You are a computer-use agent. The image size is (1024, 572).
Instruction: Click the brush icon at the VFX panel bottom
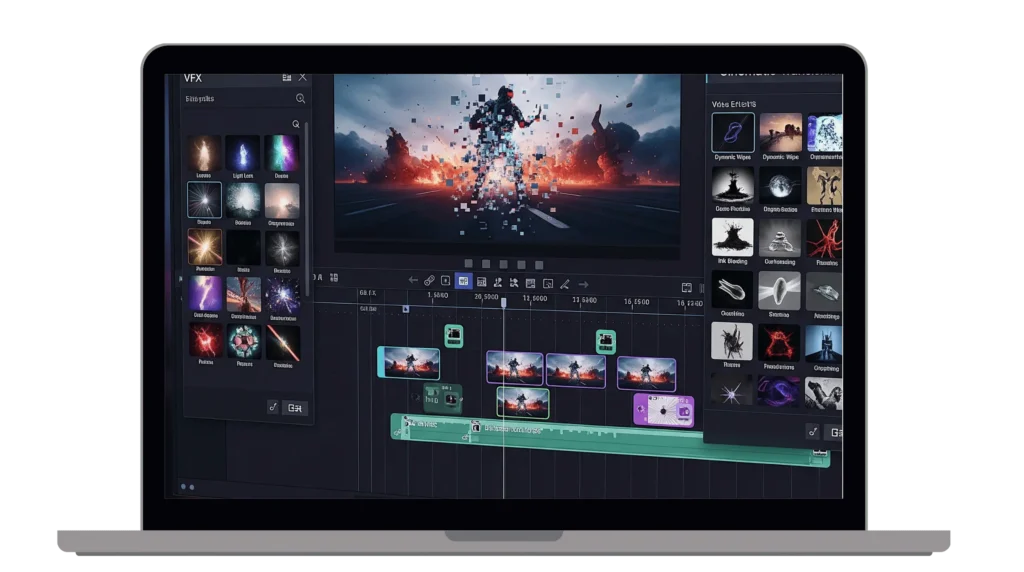pyautogui.click(x=272, y=407)
